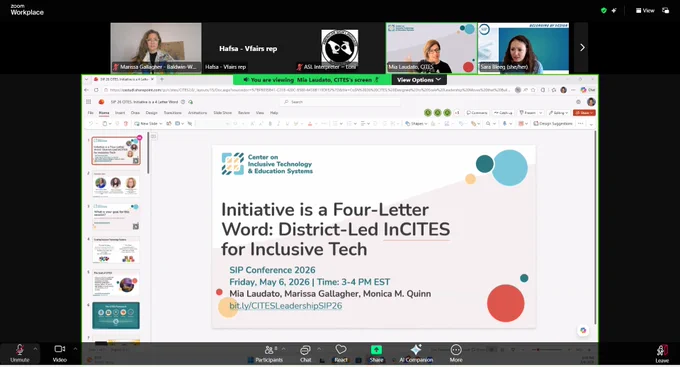The image size is (680, 367).
Task: Click the Dictate microphone icon in ribbon
Action: (x=504, y=124)
